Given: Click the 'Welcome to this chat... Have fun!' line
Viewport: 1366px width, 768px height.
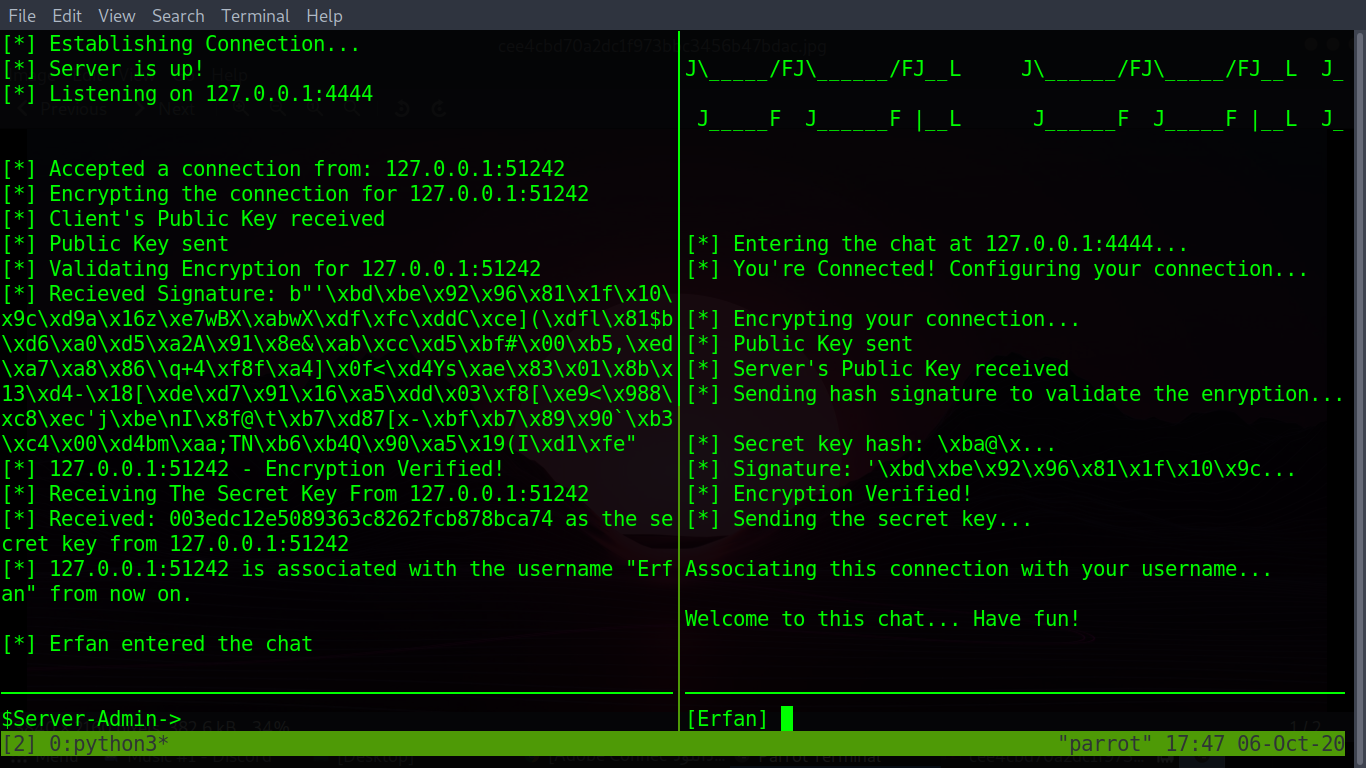Looking at the screenshot, I should point(883,619).
